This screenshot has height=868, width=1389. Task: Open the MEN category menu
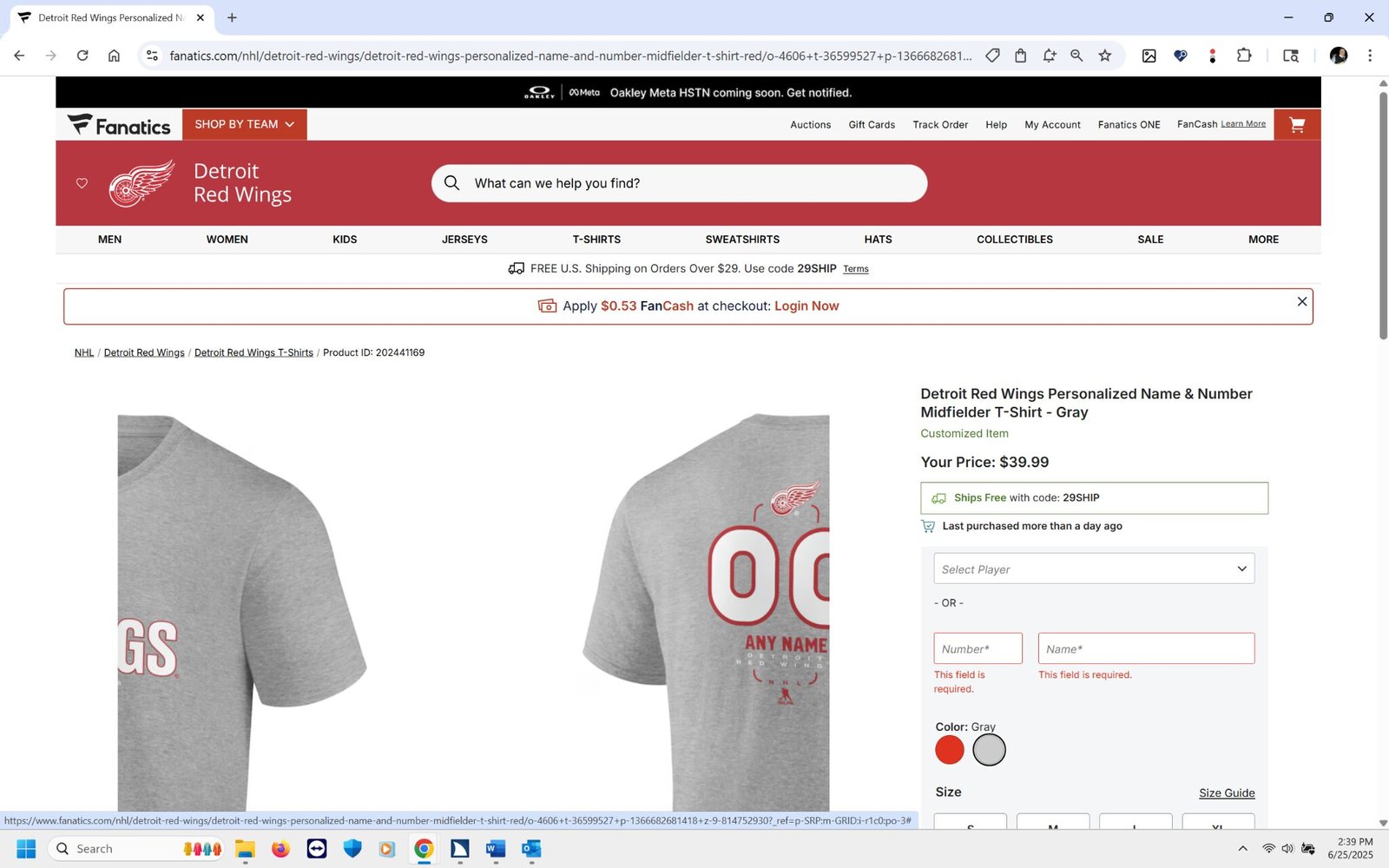point(109,240)
